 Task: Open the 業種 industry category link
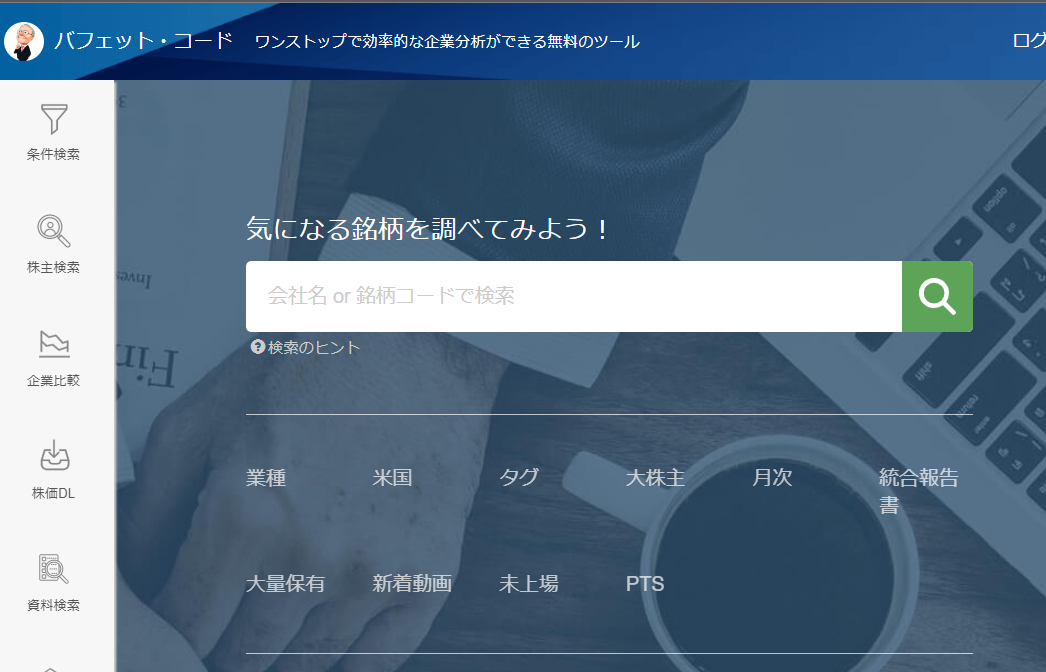click(x=267, y=478)
